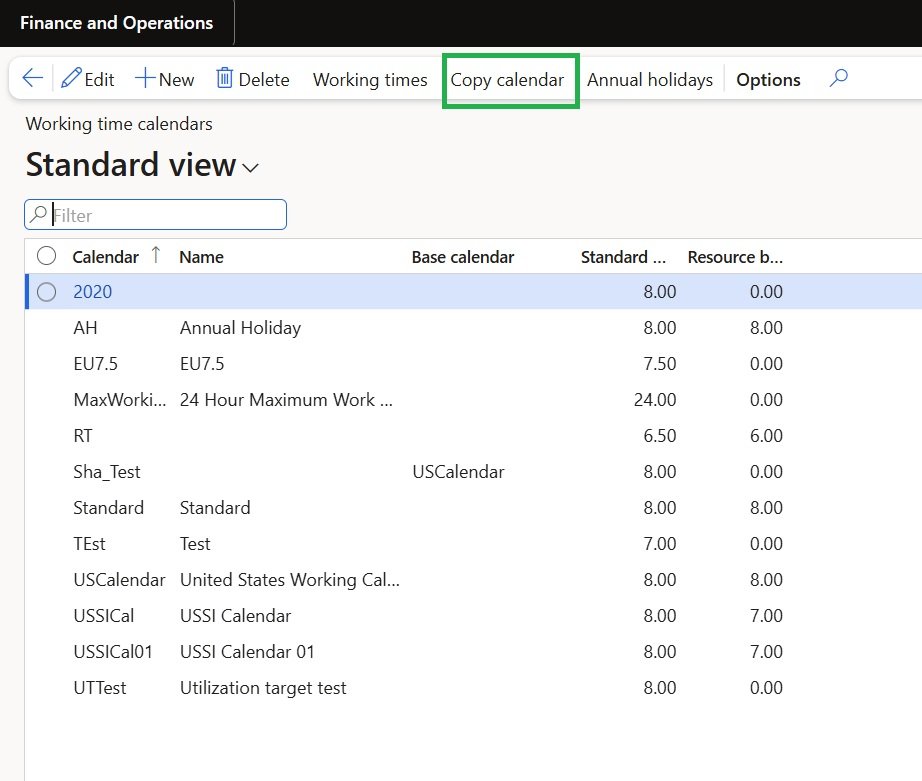Open the Options menu tab
Image resolution: width=922 pixels, height=781 pixels.
pos(768,80)
